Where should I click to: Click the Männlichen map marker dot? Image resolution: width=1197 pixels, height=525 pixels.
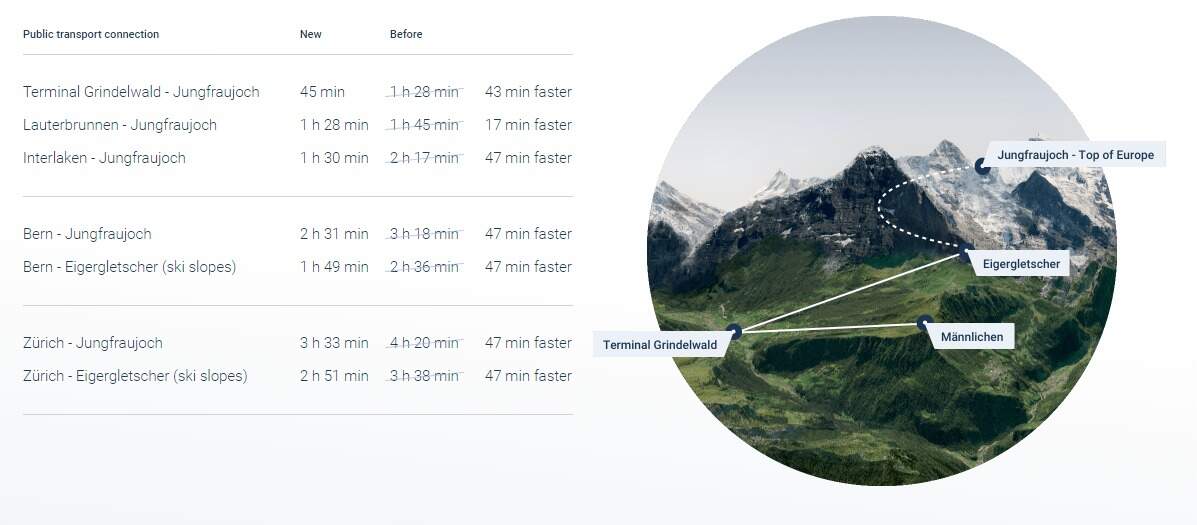(923, 323)
